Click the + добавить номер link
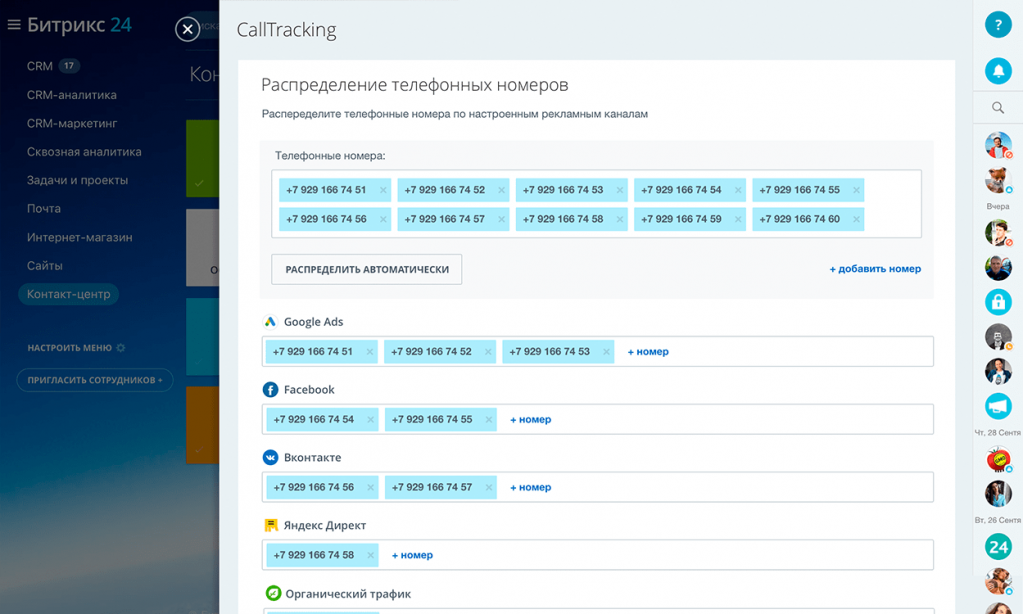This screenshot has height=614, width=1023. [875, 269]
